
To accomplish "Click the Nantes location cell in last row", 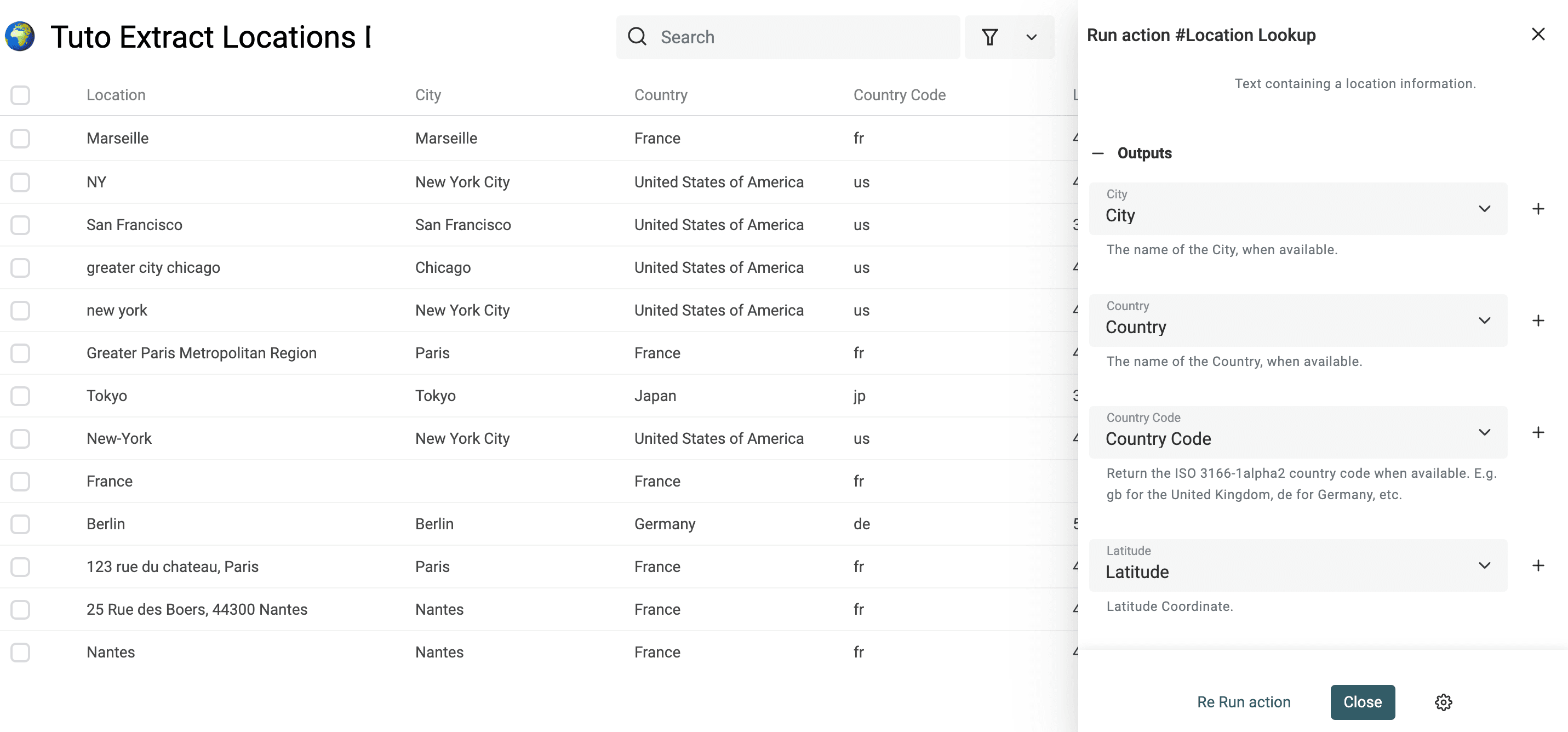I will [x=110, y=652].
